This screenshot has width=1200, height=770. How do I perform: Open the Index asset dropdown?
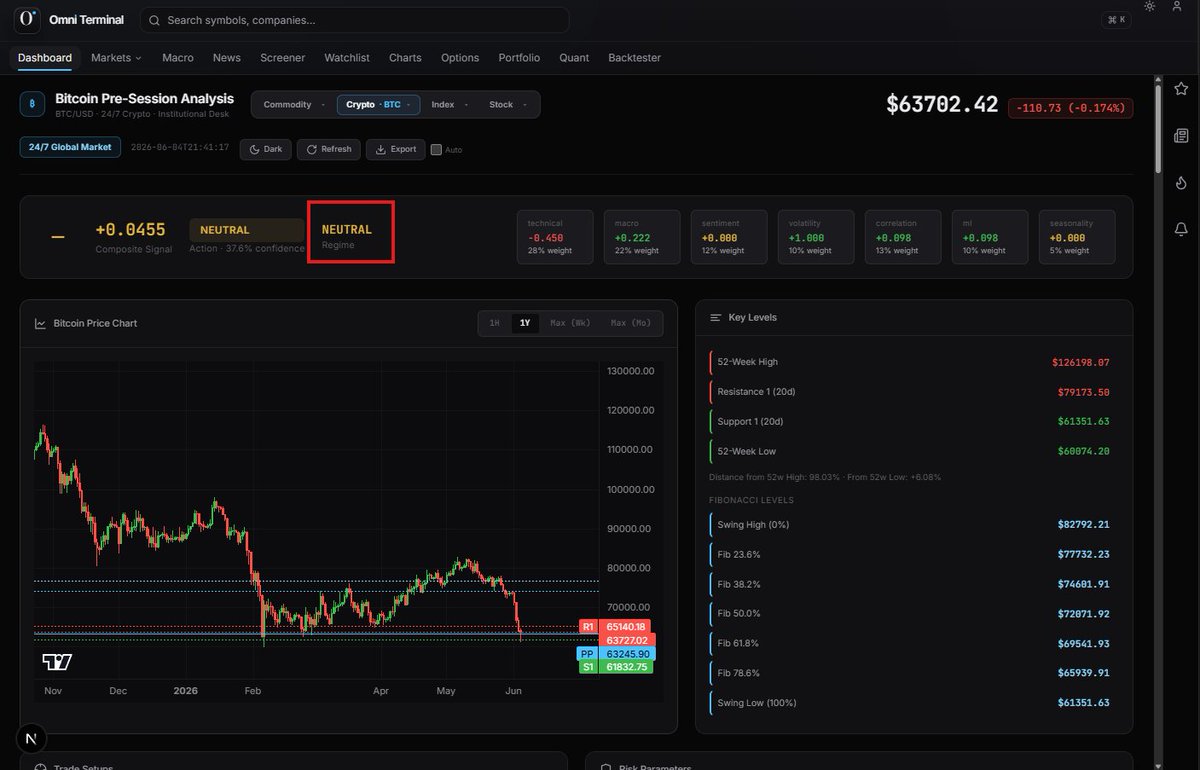click(449, 104)
